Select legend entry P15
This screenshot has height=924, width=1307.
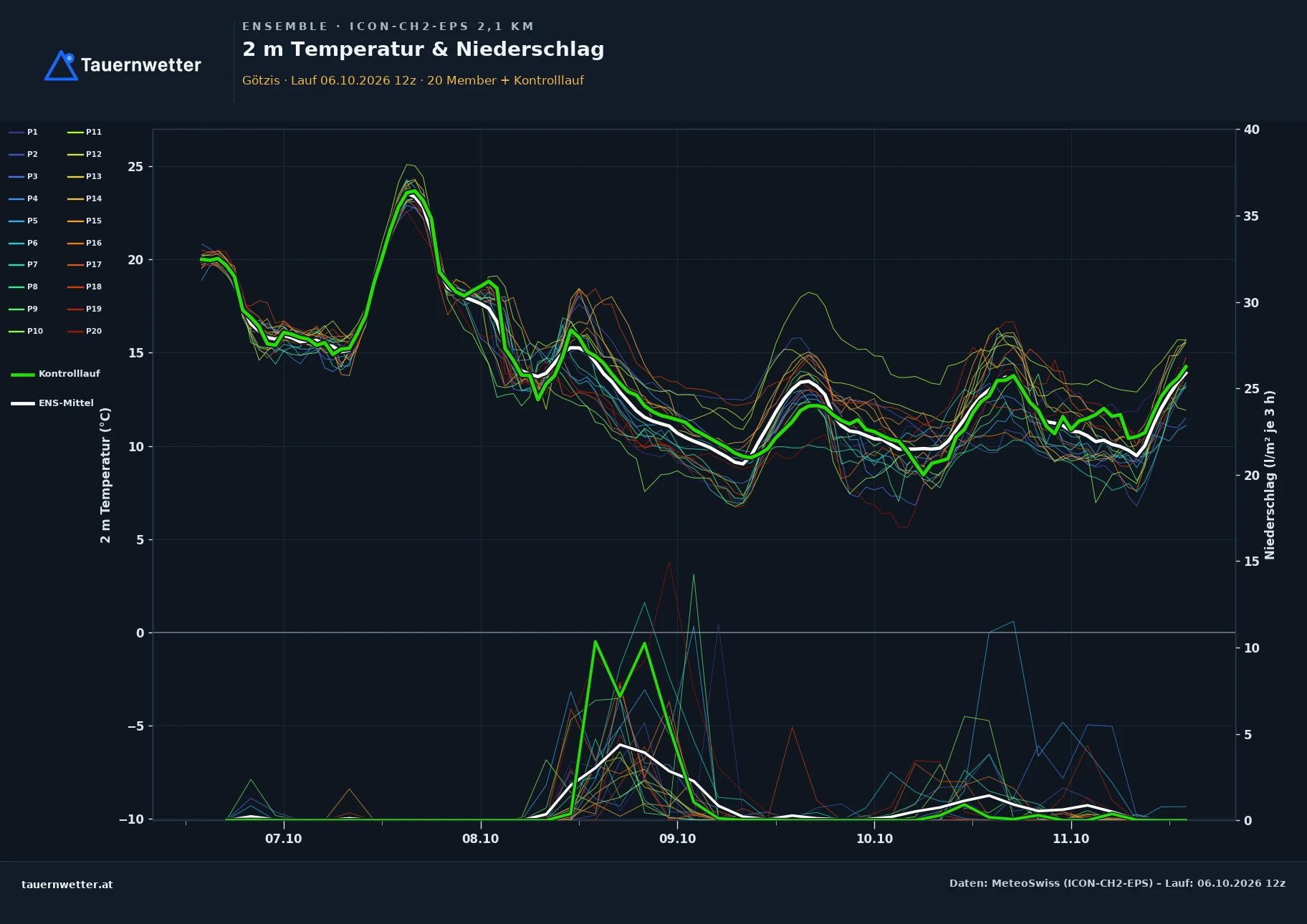(85, 221)
